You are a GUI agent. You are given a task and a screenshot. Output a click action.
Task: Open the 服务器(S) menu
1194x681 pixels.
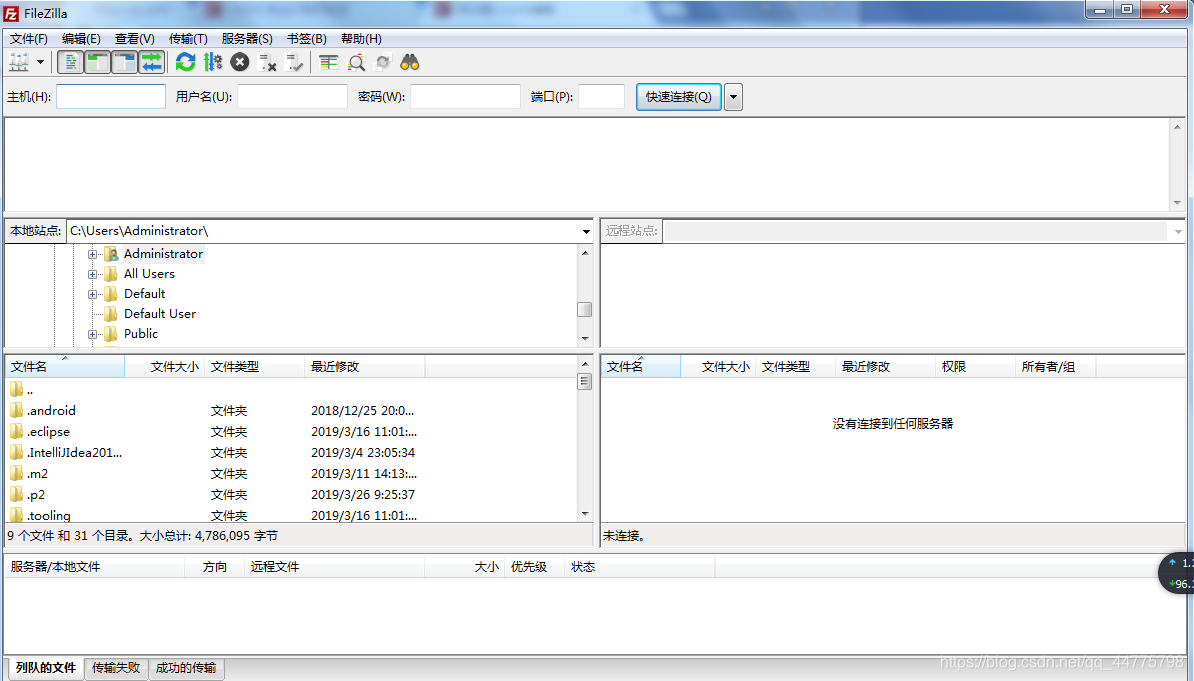point(247,39)
